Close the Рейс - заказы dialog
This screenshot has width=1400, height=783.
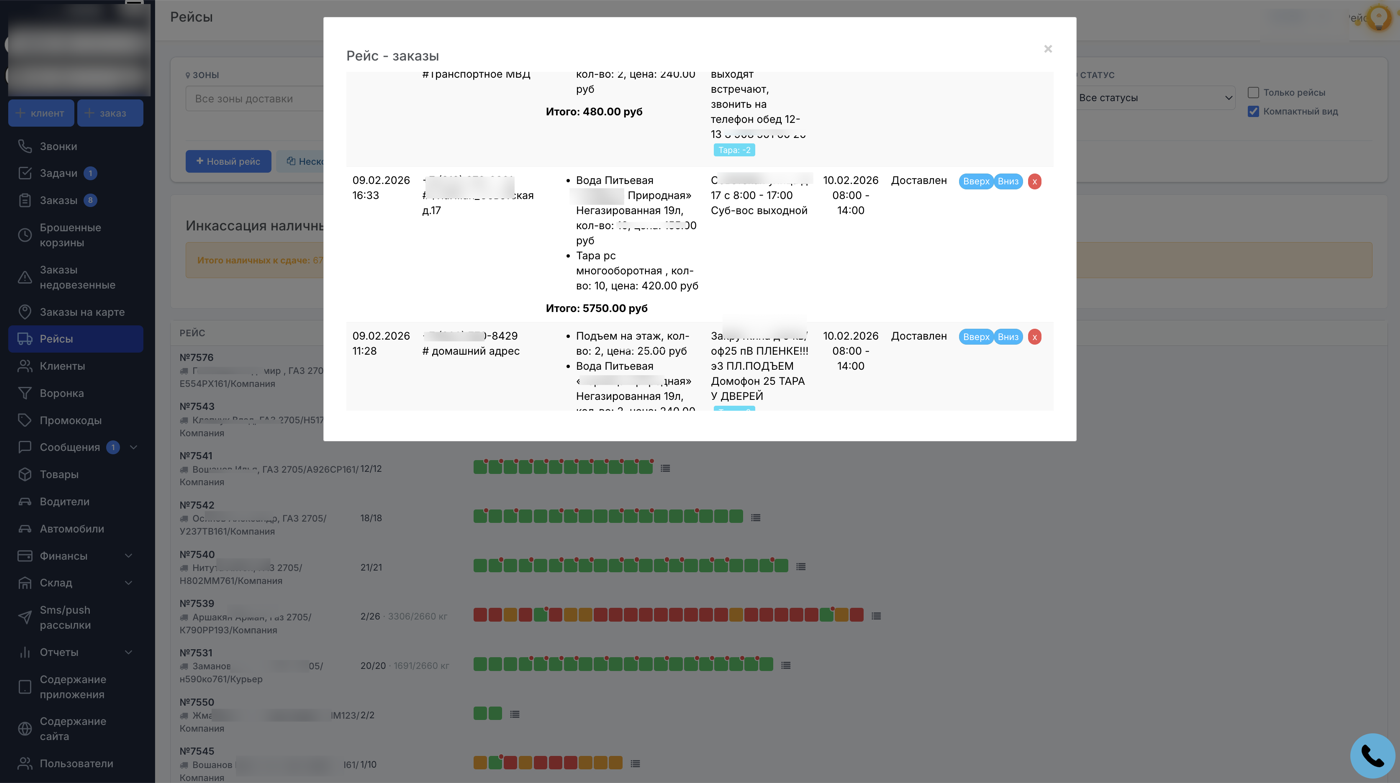tap(1048, 49)
